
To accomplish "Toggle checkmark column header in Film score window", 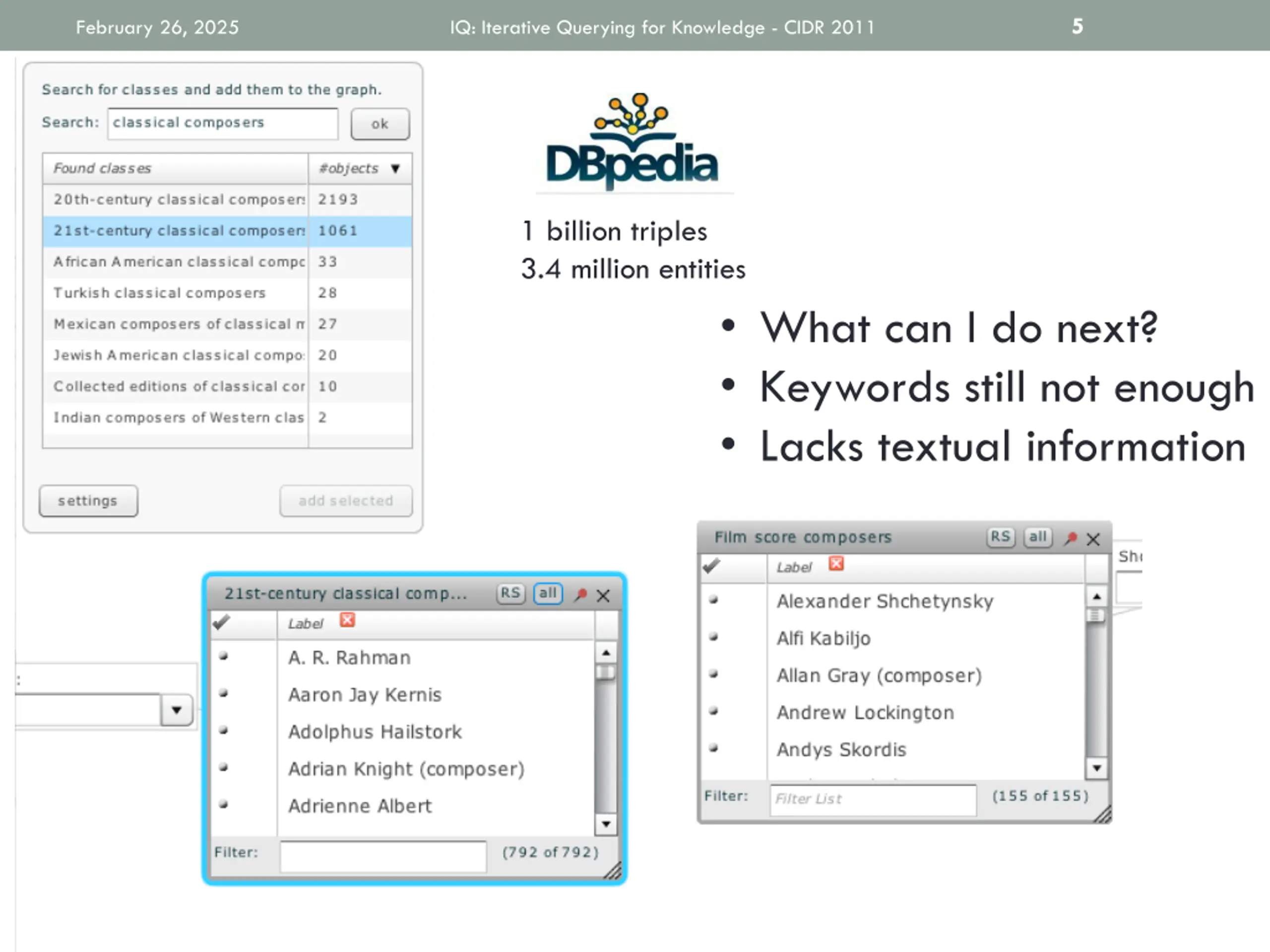I will click(711, 566).
